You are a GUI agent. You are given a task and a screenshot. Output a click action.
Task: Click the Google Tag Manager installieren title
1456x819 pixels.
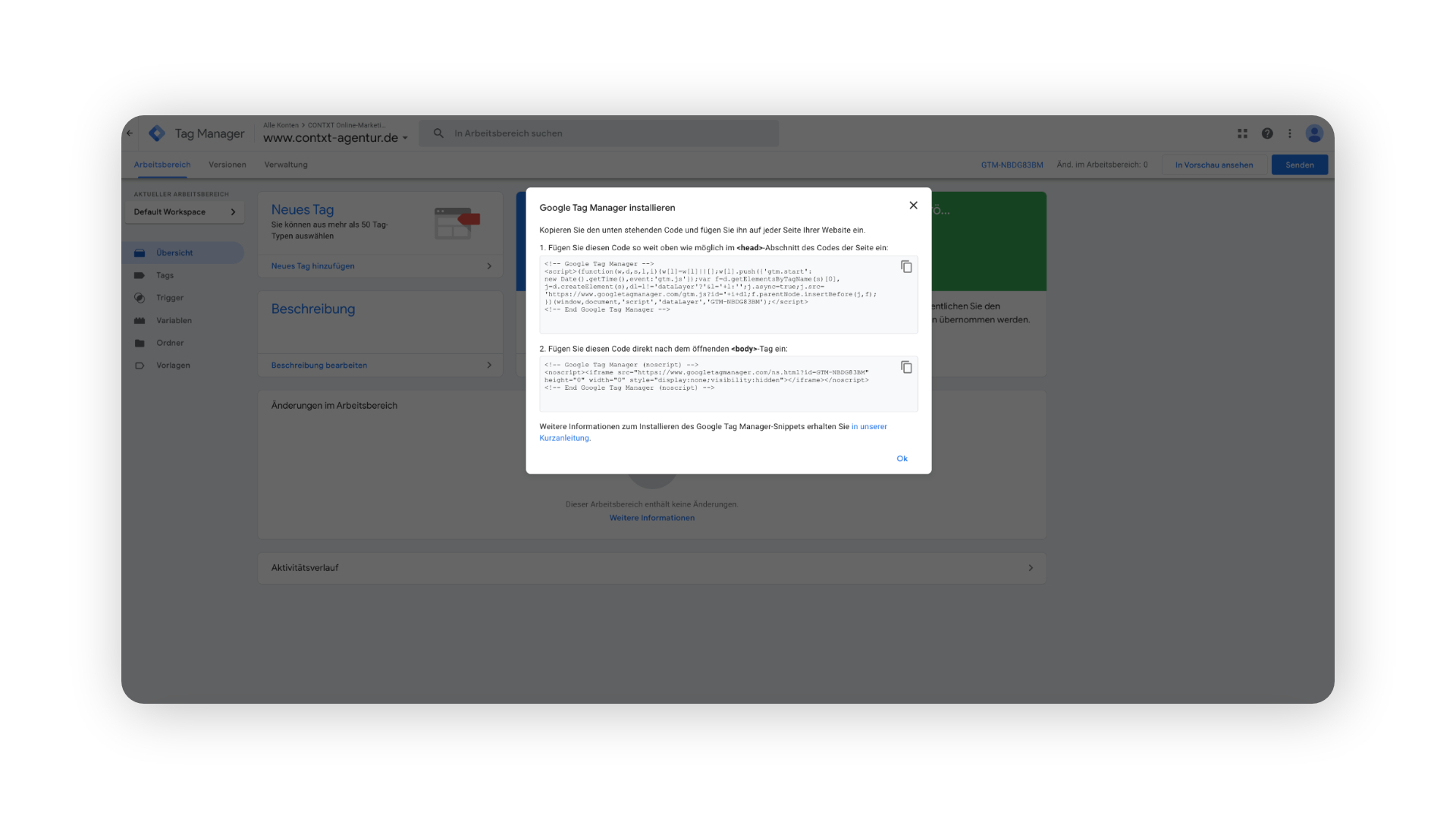click(607, 208)
